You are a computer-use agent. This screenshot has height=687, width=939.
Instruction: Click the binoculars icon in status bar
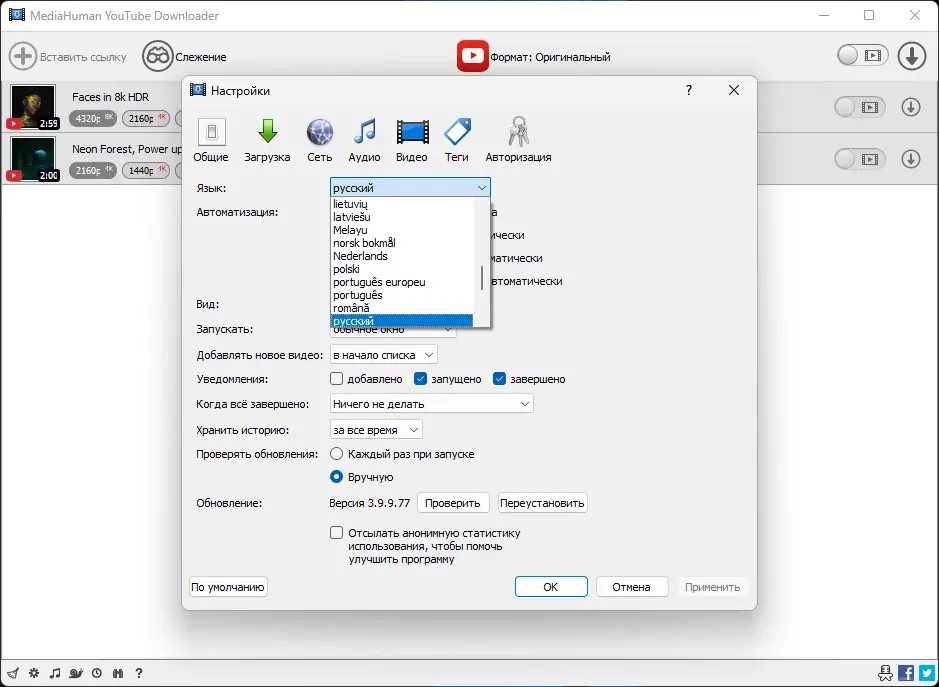[117, 673]
